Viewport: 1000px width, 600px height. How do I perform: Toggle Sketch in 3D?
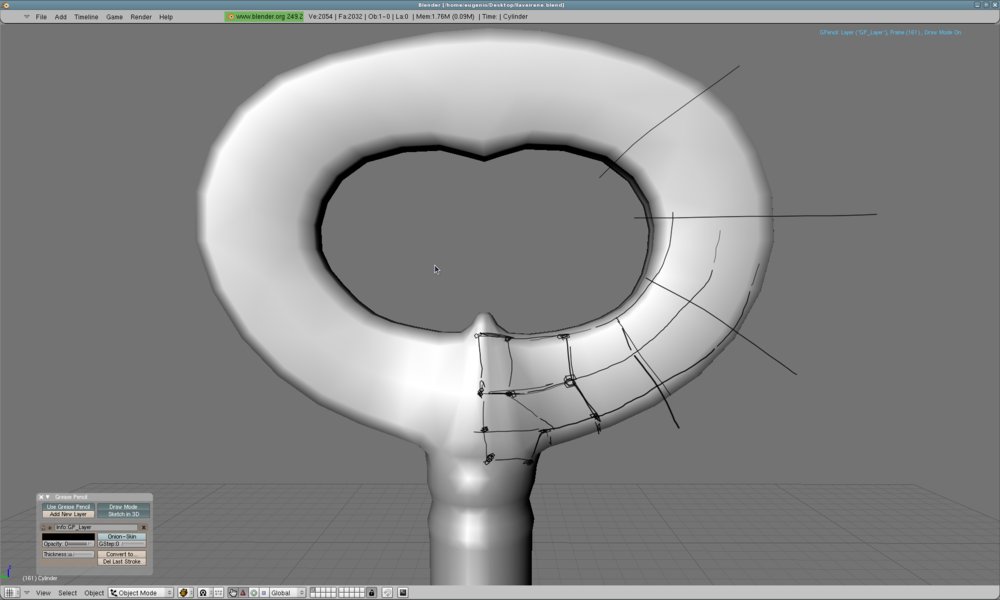coord(123,514)
